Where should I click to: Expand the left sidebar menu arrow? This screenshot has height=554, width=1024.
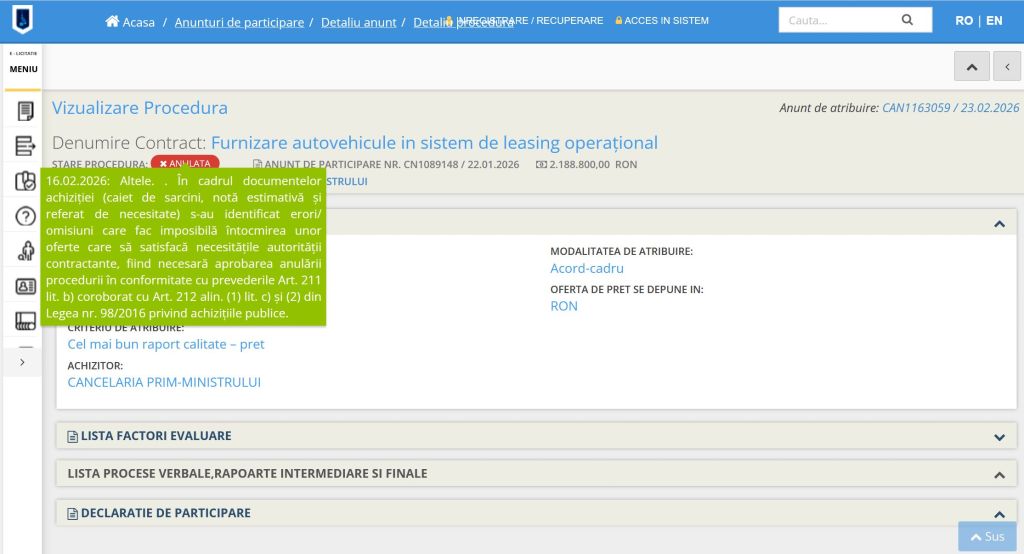point(22,362)
